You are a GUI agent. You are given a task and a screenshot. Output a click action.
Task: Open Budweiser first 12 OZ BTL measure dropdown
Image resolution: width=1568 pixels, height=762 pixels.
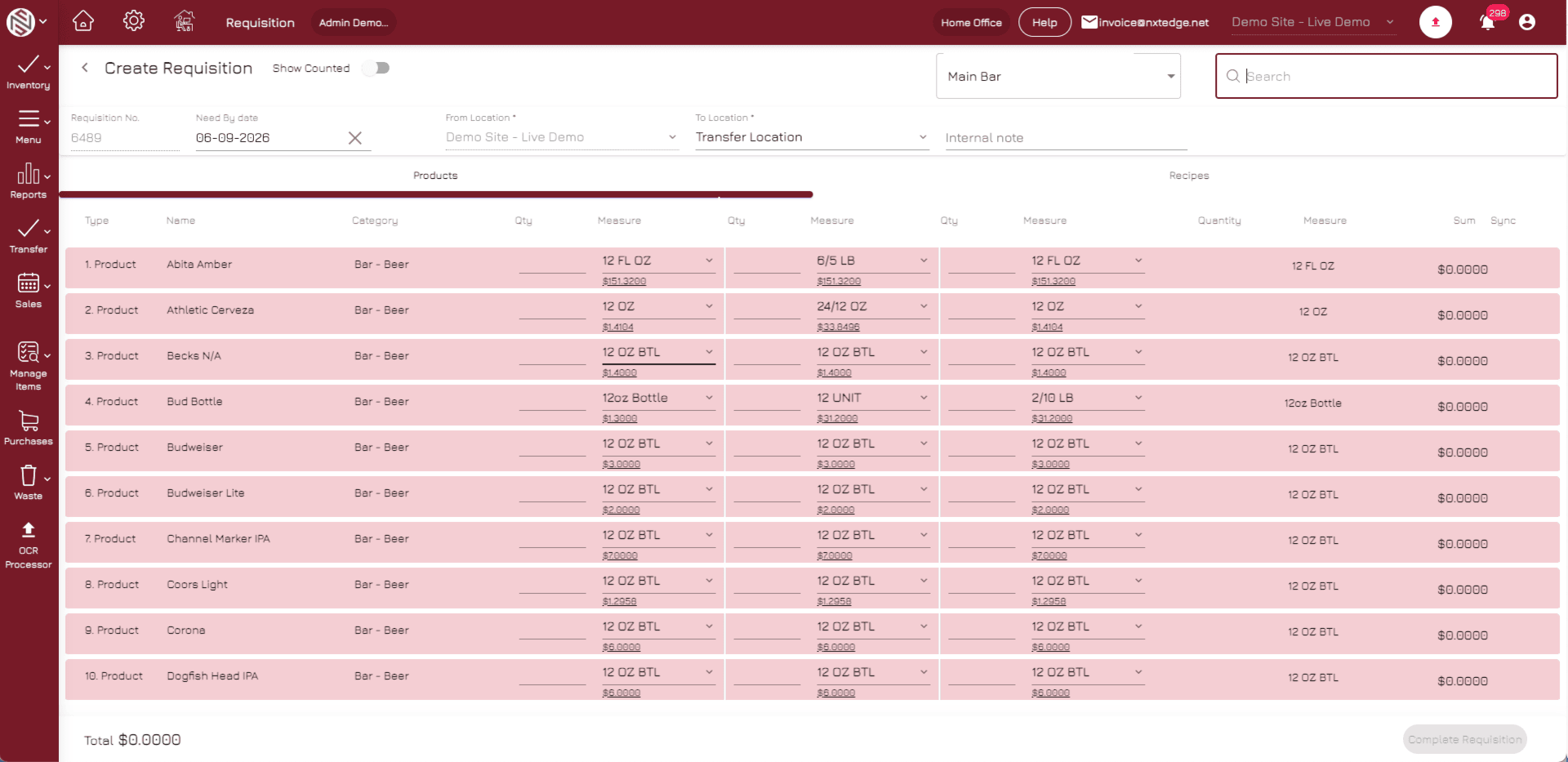(658, 443)
